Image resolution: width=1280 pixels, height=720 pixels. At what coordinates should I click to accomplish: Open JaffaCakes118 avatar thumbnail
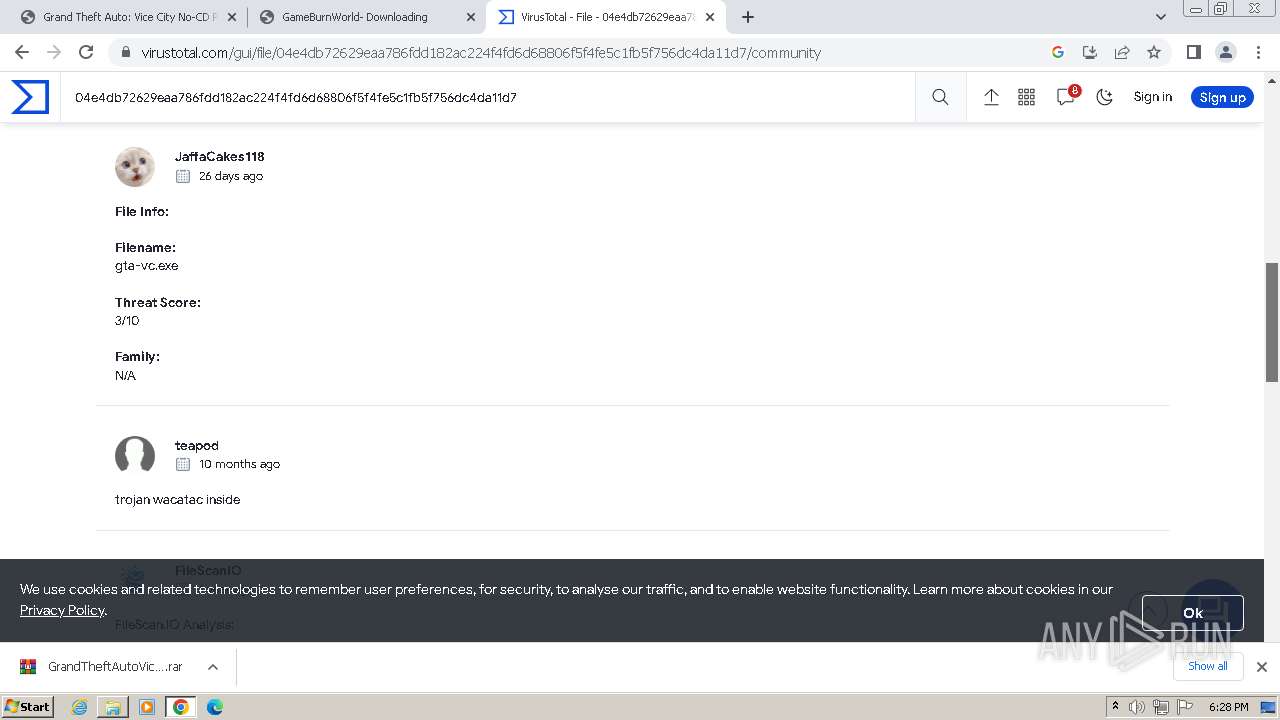point(135,167)
